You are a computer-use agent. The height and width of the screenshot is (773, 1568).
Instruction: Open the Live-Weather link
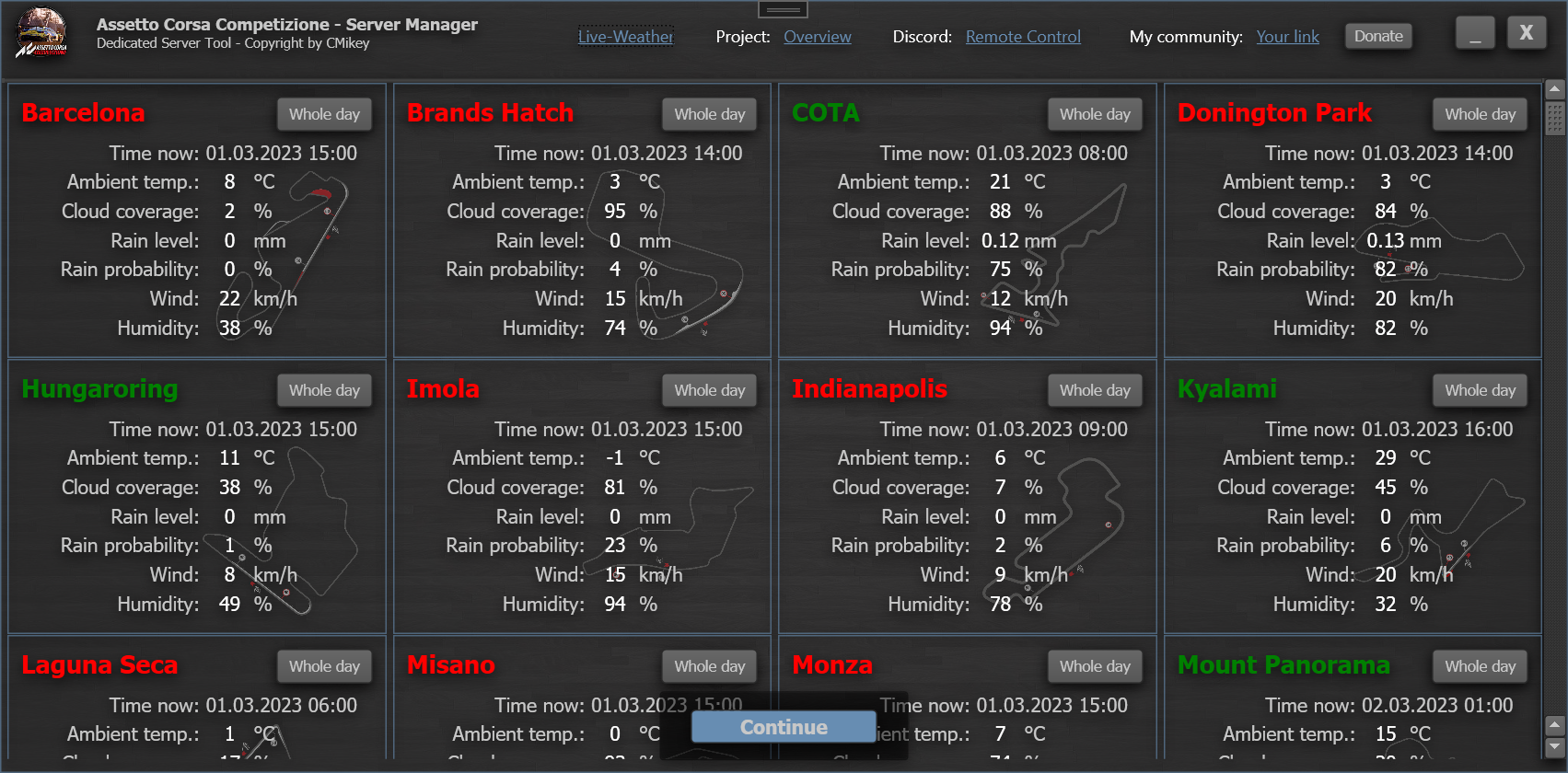click(x=626, y=37)
